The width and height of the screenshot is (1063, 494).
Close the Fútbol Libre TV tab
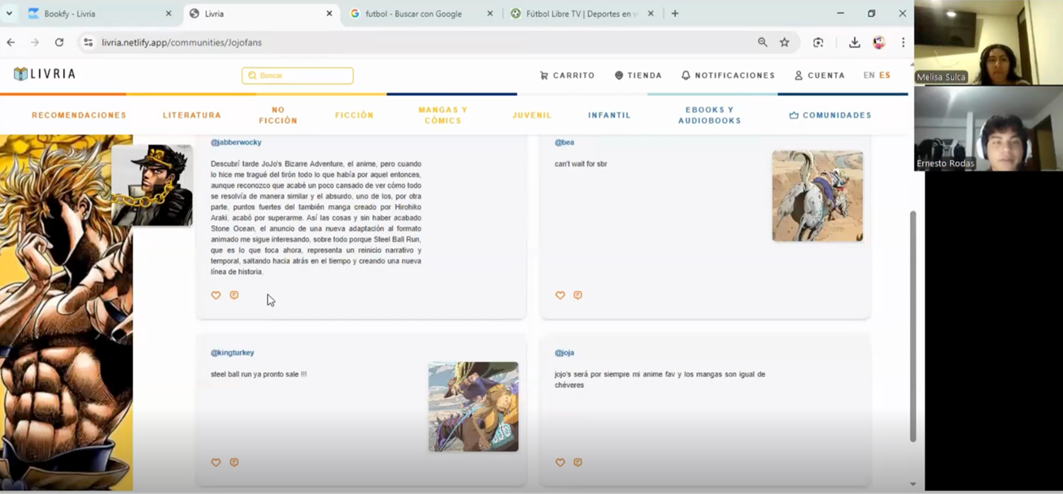[x=651, y=14]
